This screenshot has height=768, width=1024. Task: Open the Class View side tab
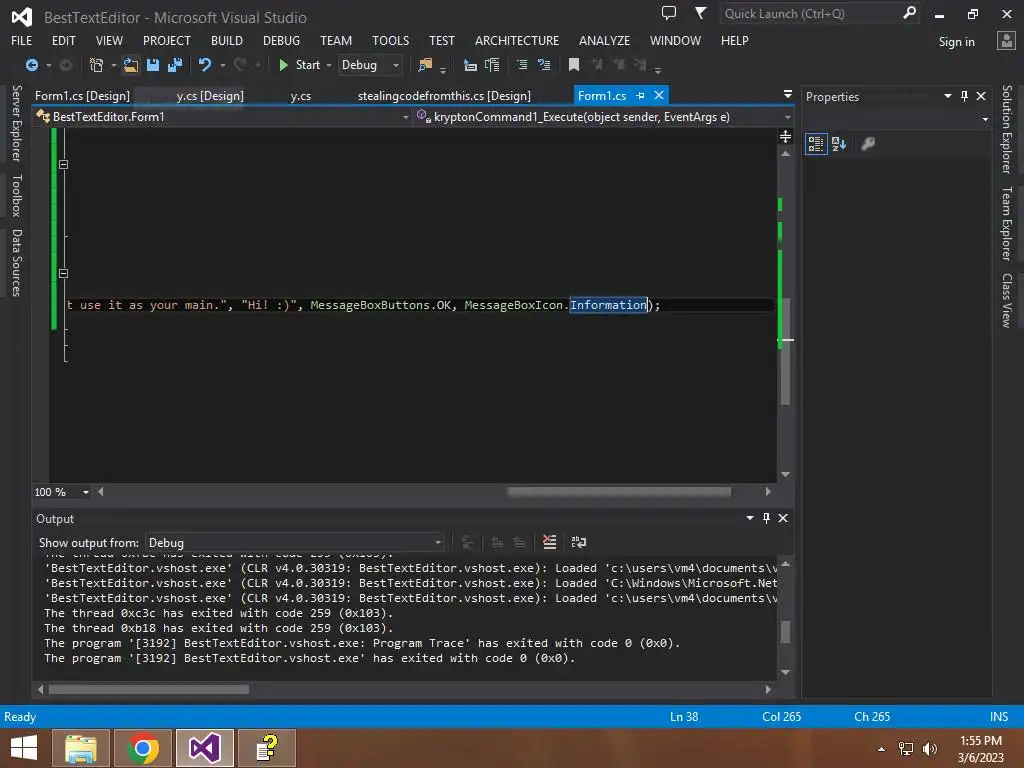[x=1008, y=300]
